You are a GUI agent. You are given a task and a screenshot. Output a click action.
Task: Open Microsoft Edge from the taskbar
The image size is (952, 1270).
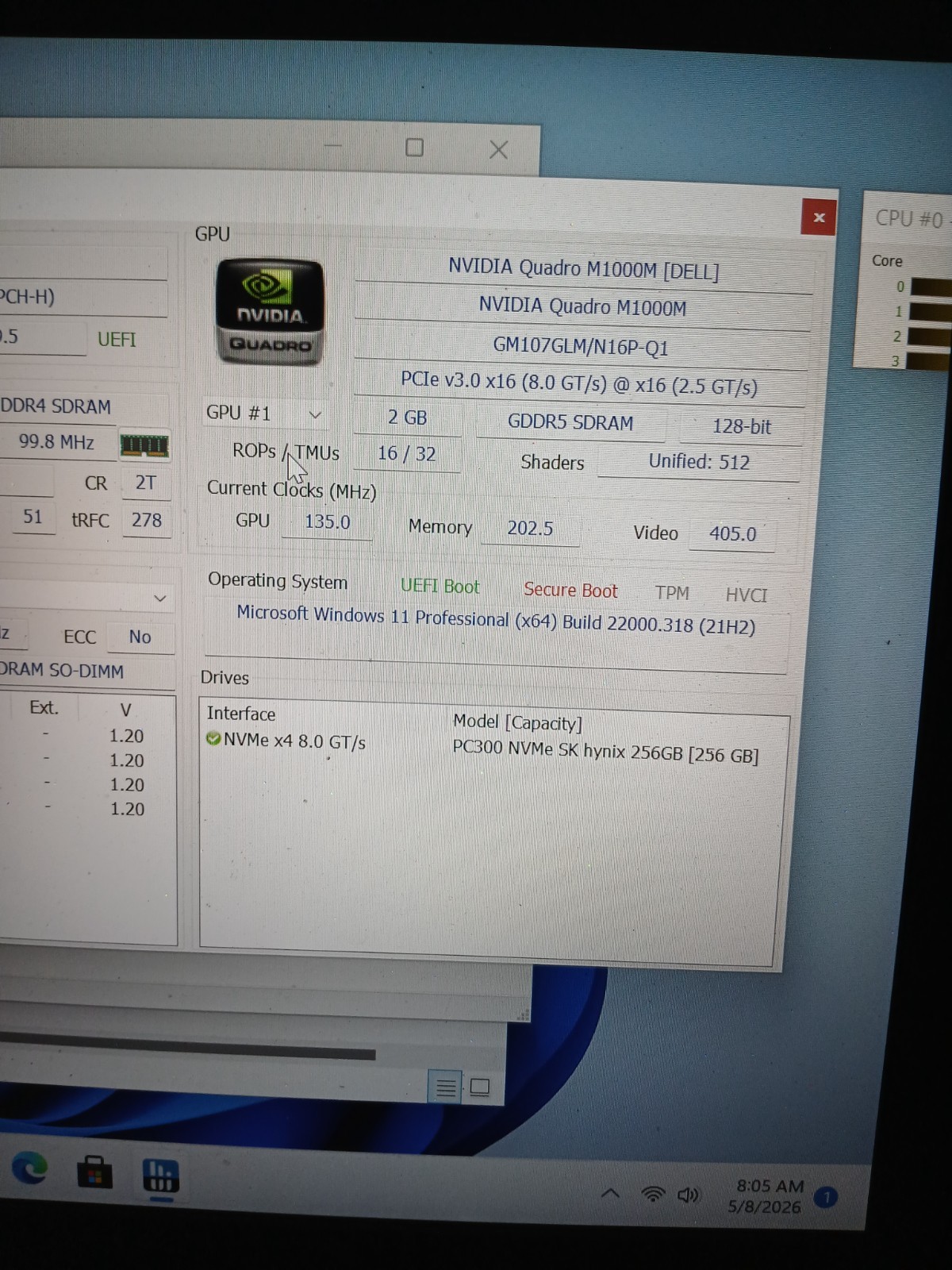click(29, 1168)
